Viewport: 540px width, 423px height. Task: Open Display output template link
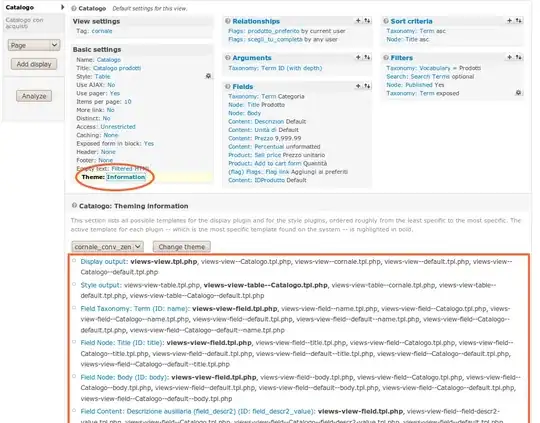(x=104, y=261)
